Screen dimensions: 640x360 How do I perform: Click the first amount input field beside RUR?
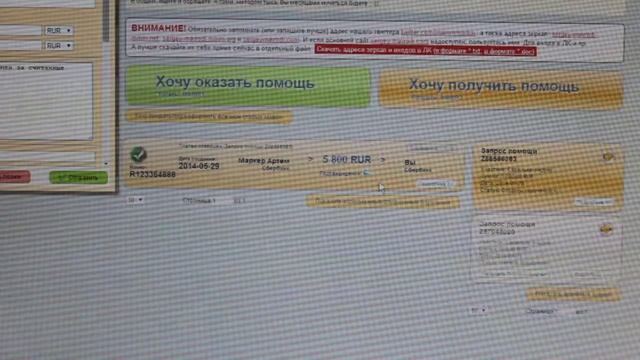pos(20,31)
